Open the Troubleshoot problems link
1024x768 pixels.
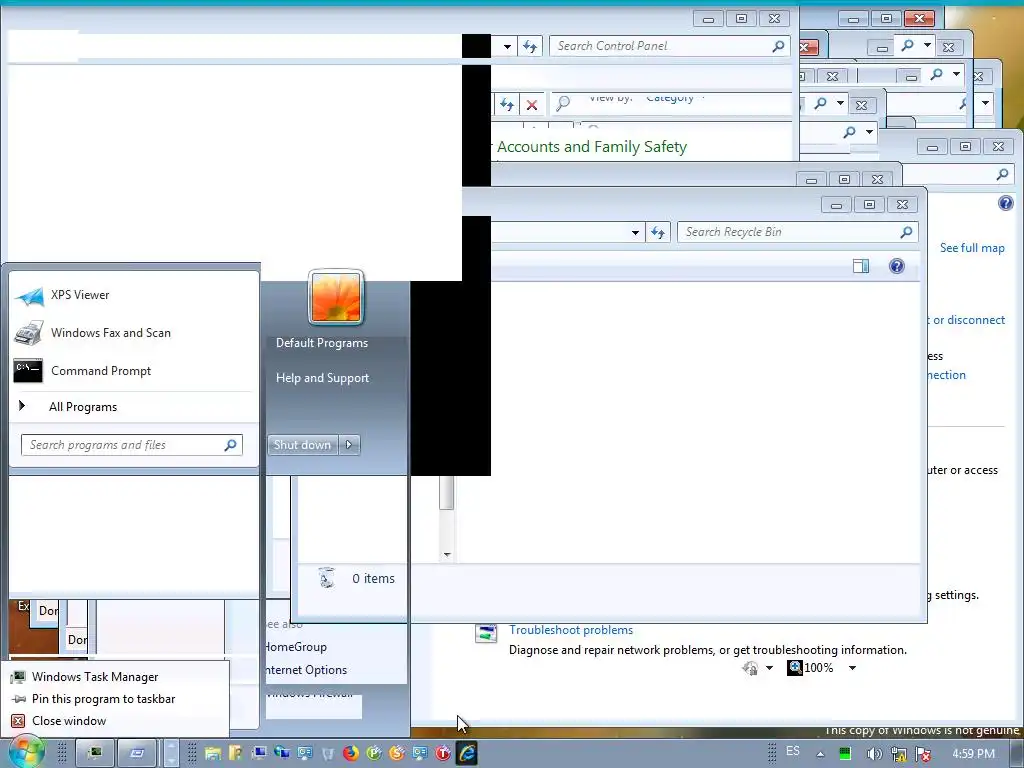pyautogui.click(x=571, y=630)
